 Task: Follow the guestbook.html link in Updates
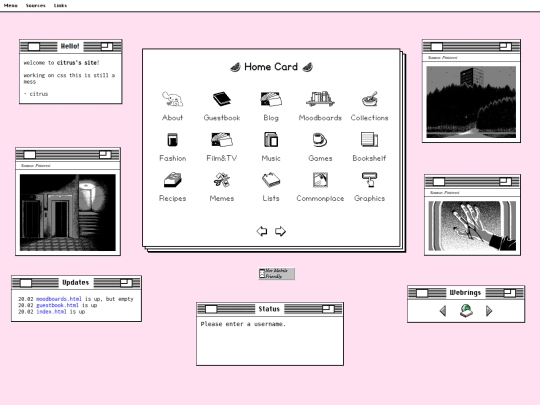click(57, 305)
